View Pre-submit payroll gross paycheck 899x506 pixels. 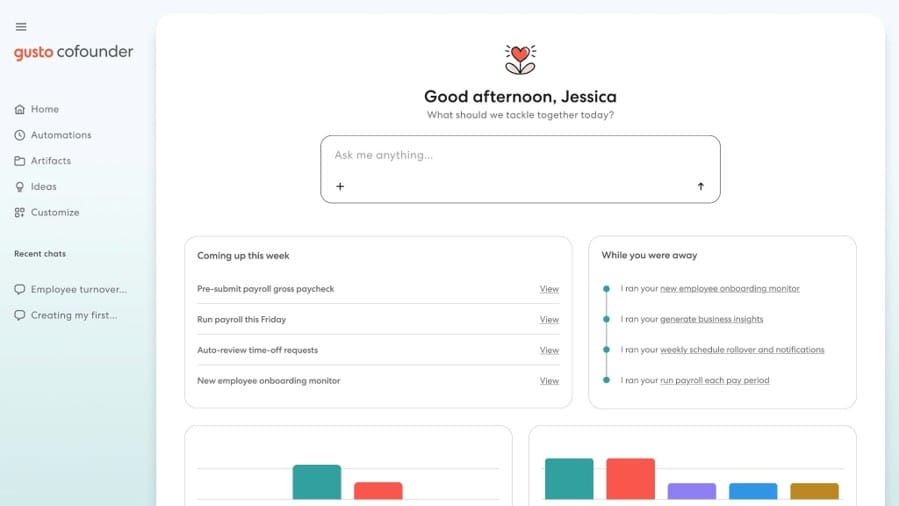click(x=549, y=289)
